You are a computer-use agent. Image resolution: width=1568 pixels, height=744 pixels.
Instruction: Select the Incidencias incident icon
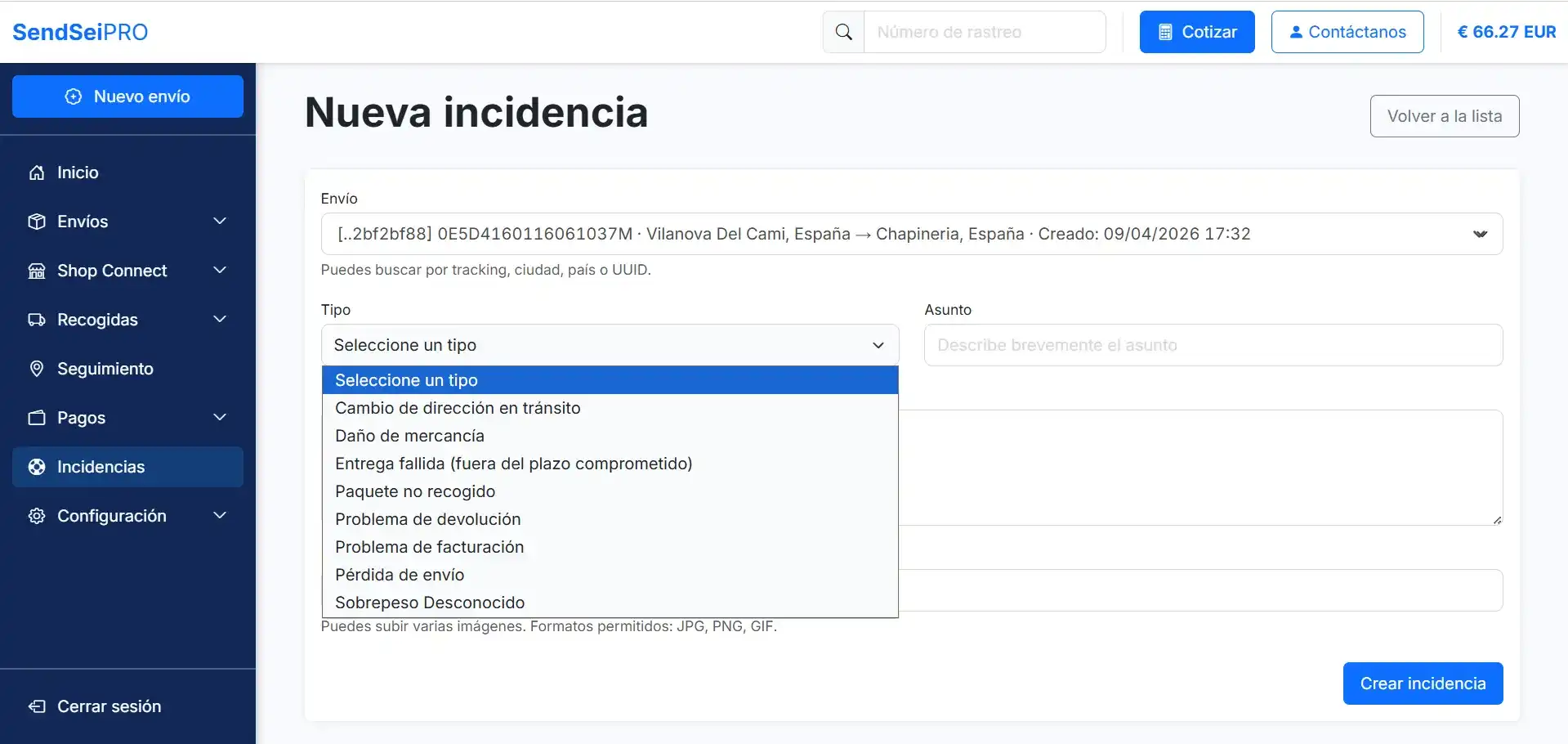click(x=37, y=466)
